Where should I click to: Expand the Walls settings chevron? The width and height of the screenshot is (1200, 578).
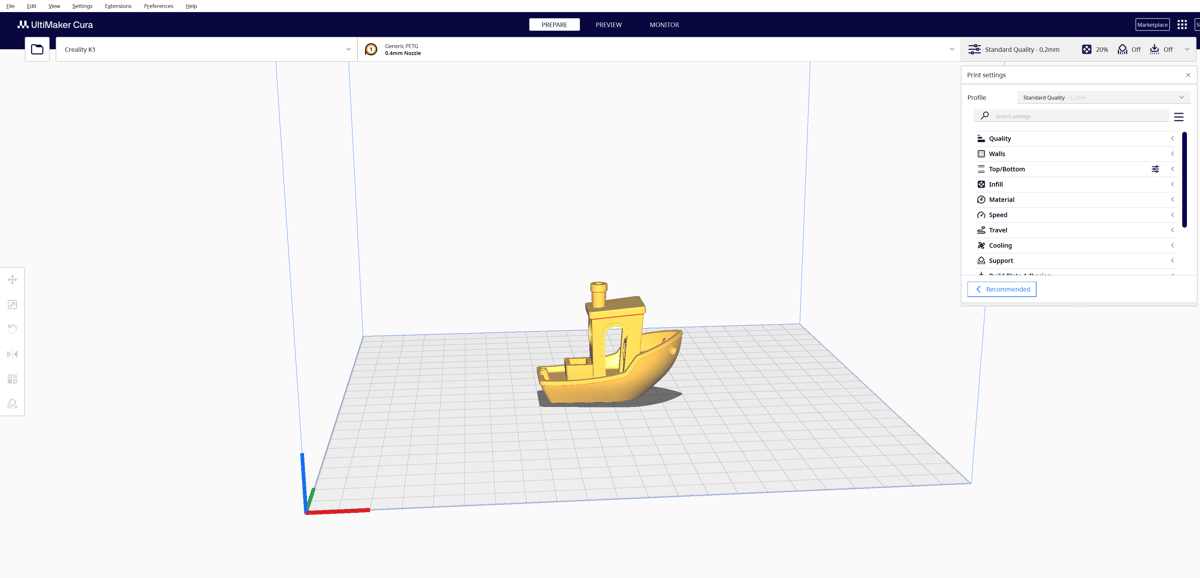coord(1173,154)
